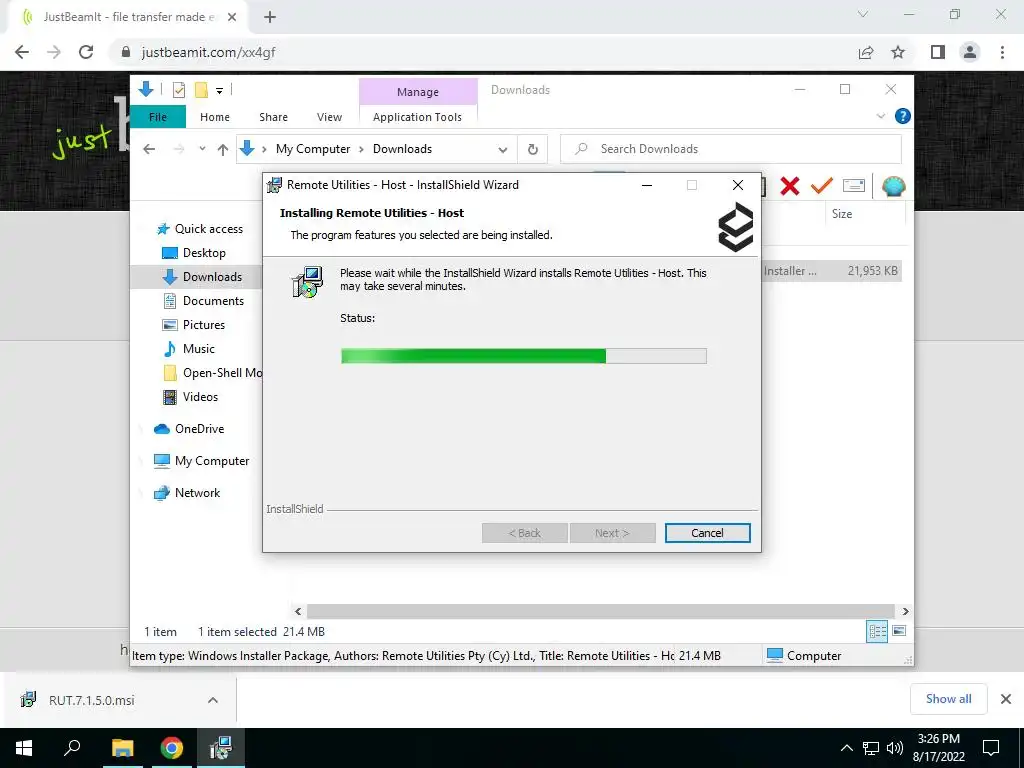This screenshot has height=768, width=1024.
Task: Click Show all downloads
Action: (948, 699)
